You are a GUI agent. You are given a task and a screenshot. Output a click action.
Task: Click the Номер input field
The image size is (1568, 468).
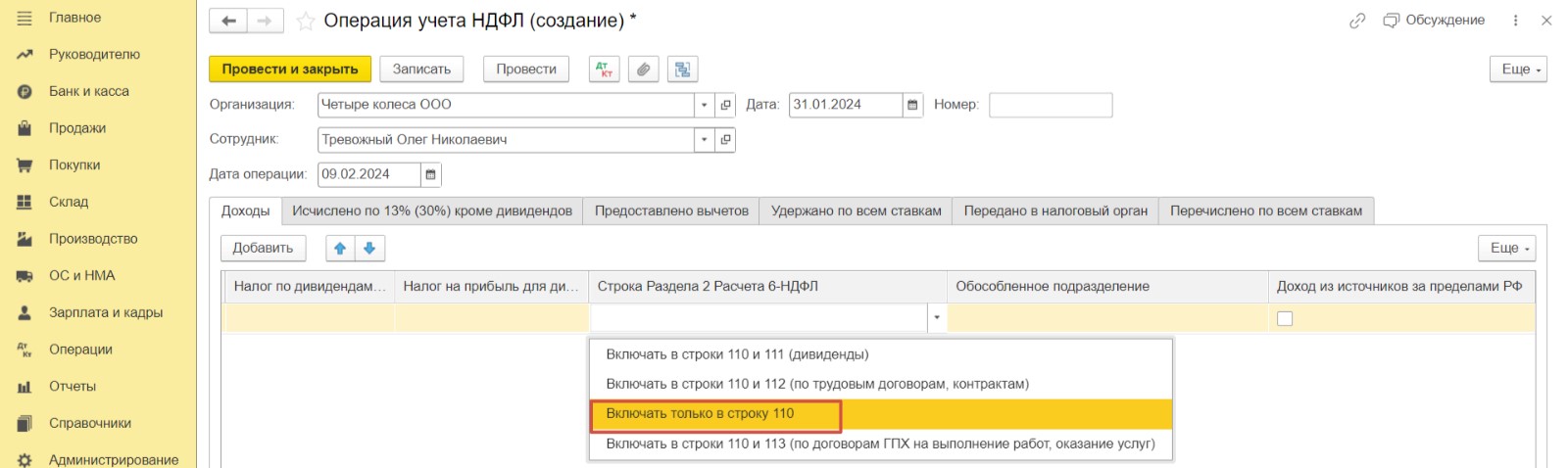pos(1051,105)
